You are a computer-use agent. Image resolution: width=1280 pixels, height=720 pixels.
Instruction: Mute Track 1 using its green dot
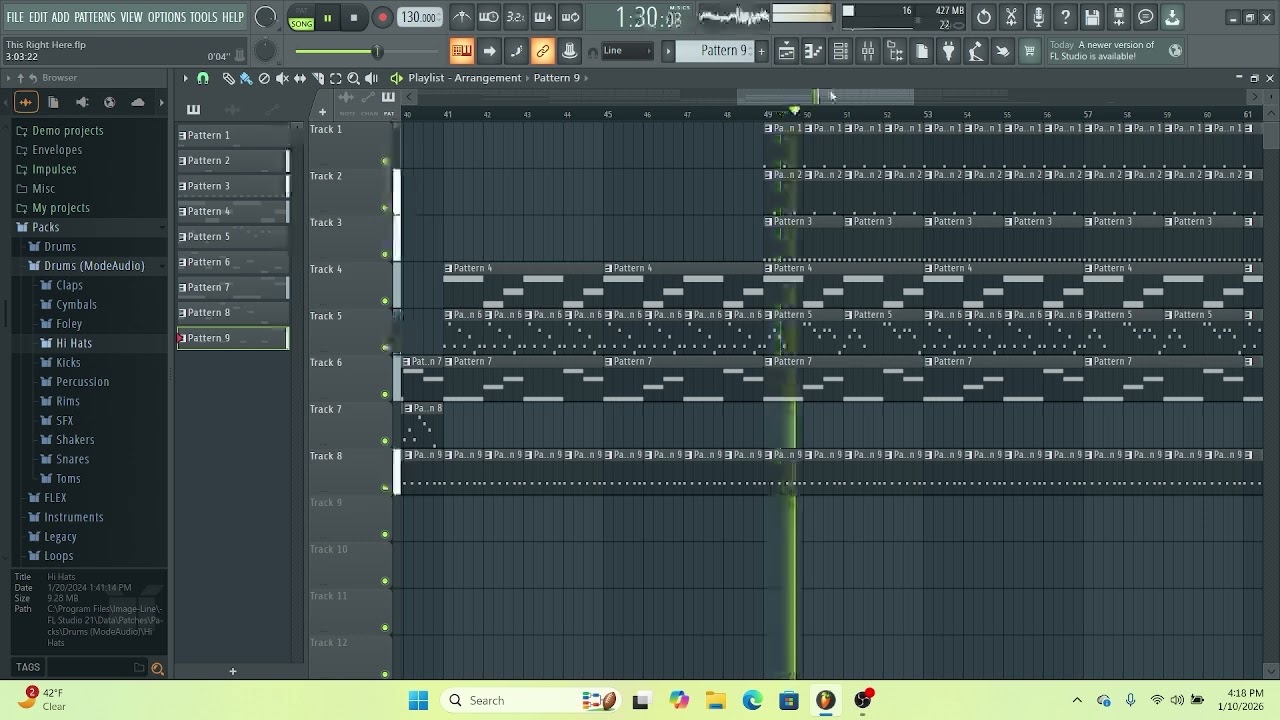point(386,161)
